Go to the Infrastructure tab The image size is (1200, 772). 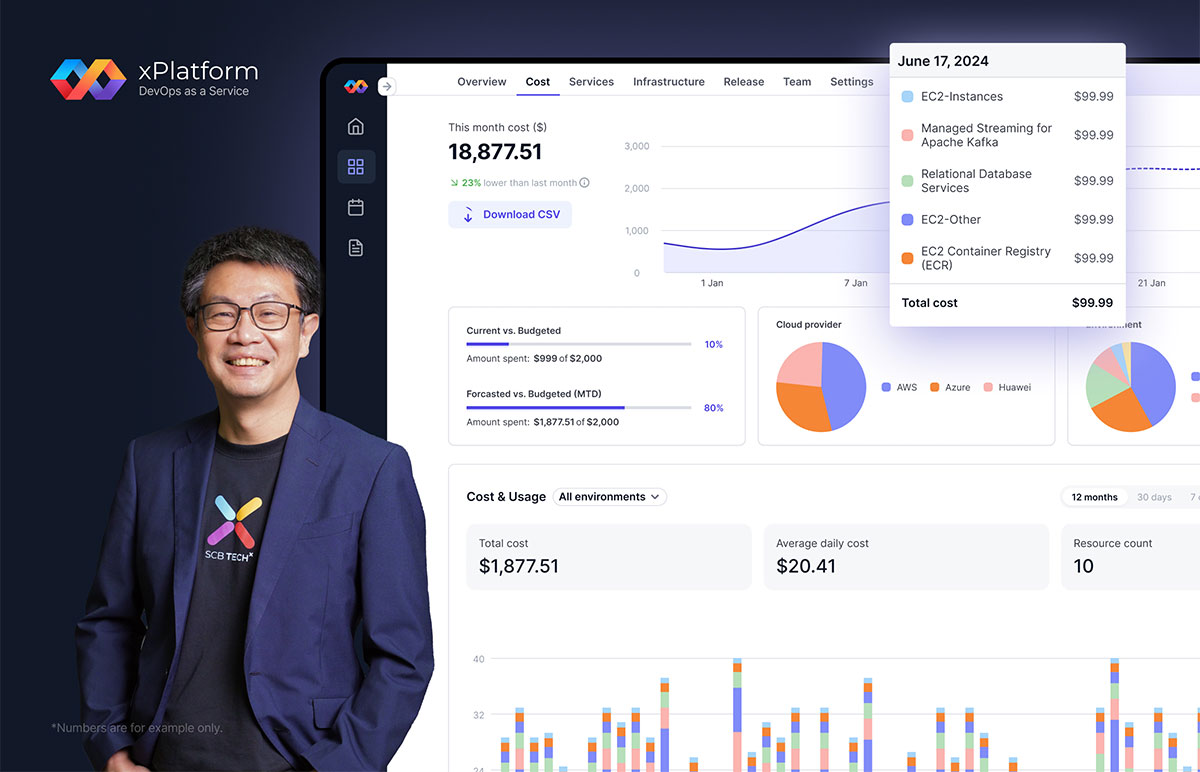pyautogui.click(x=669, y=82)
